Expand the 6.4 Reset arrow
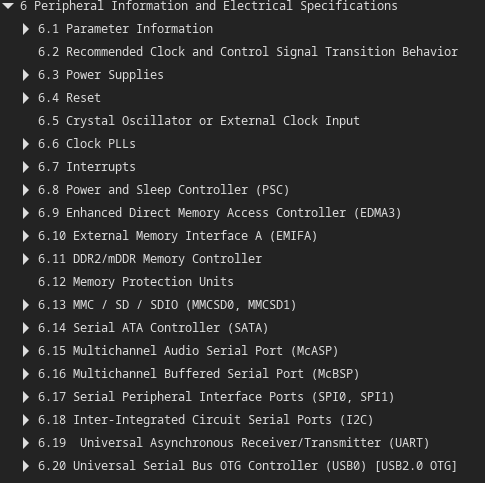 [x=26, y=98]
